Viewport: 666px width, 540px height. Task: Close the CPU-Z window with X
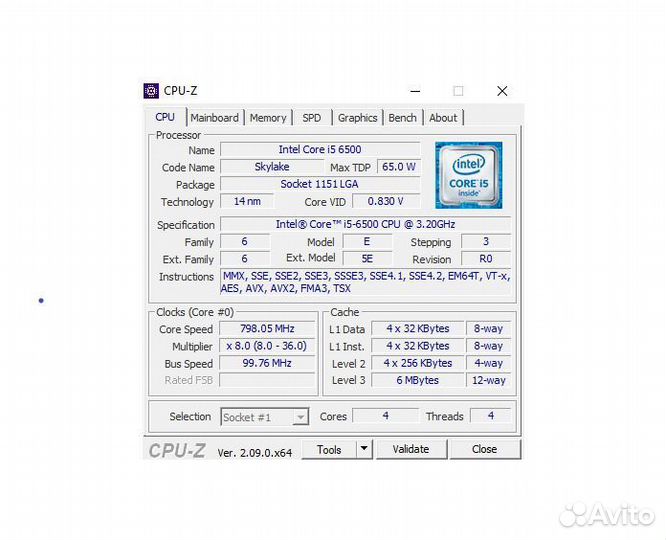click(502, 91)
